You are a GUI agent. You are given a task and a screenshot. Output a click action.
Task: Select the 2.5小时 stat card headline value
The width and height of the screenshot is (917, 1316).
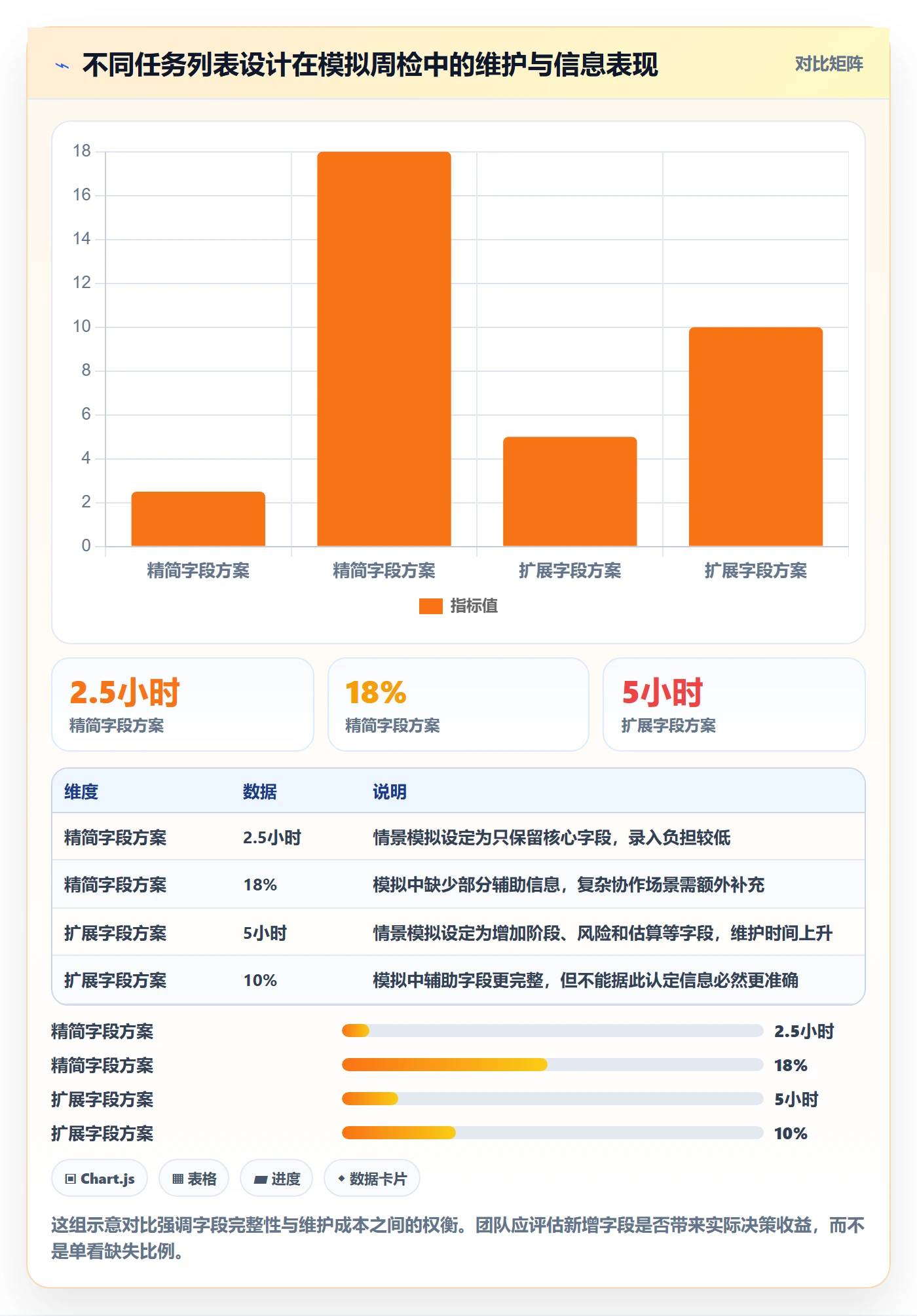tap(124, 693)
